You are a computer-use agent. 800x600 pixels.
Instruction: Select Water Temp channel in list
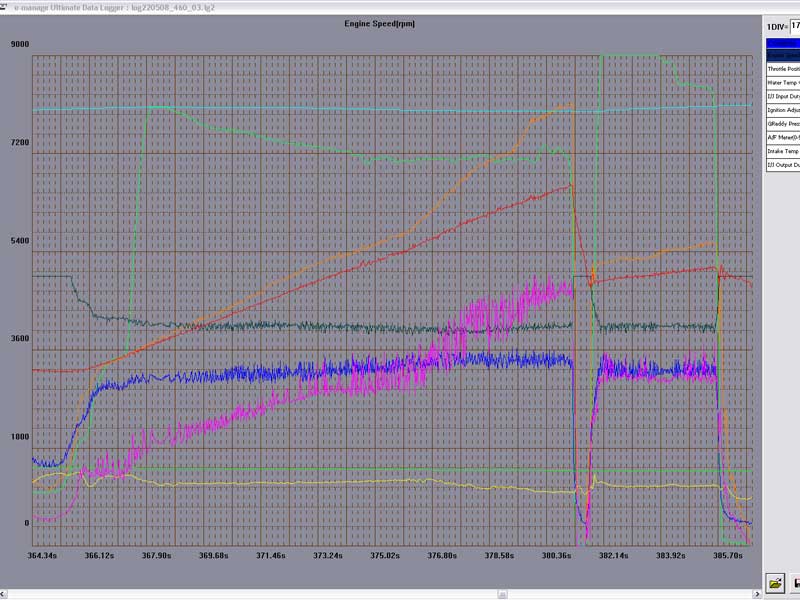click(x=783, y=82)
